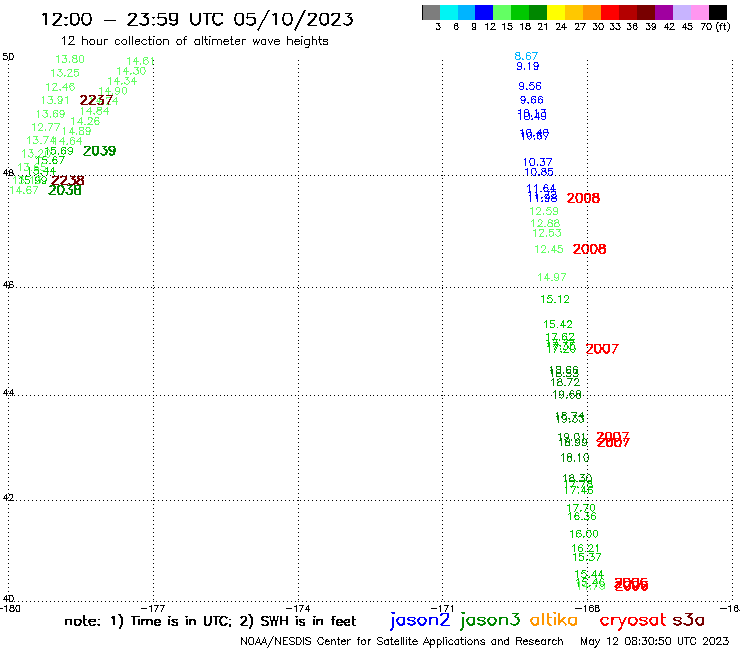This screenshot has width=740, height=650.
Task: Click the 14.84 wave height value
Action: (x=94, y=111)
